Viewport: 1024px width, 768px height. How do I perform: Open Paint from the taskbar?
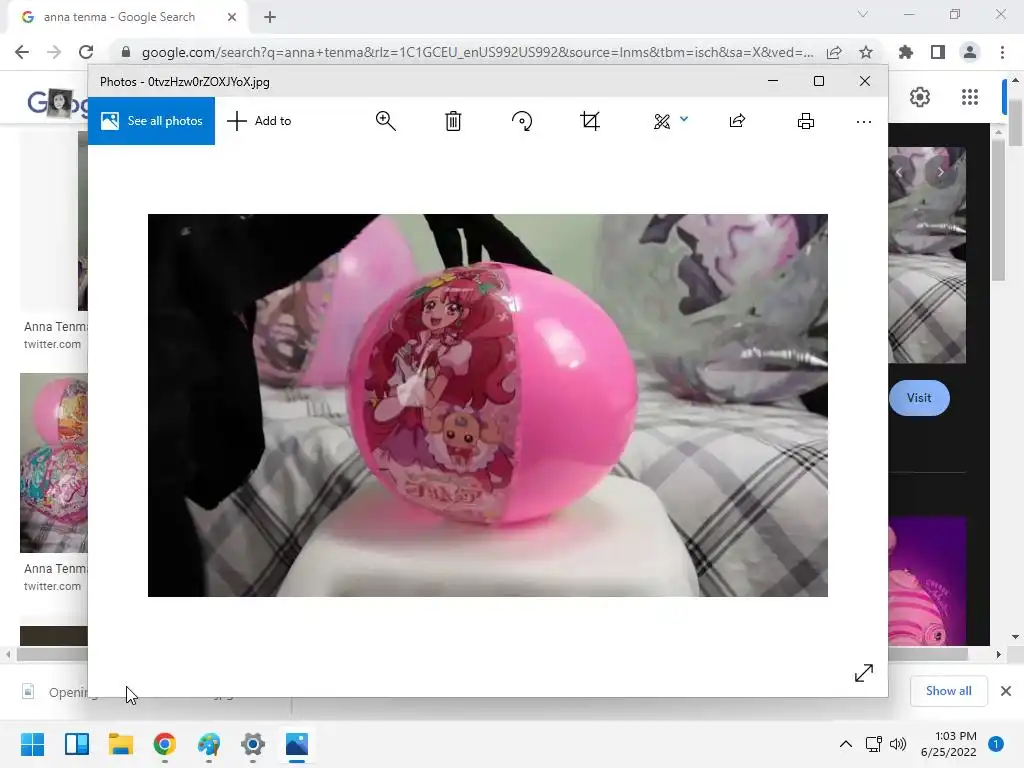point(209,744)
